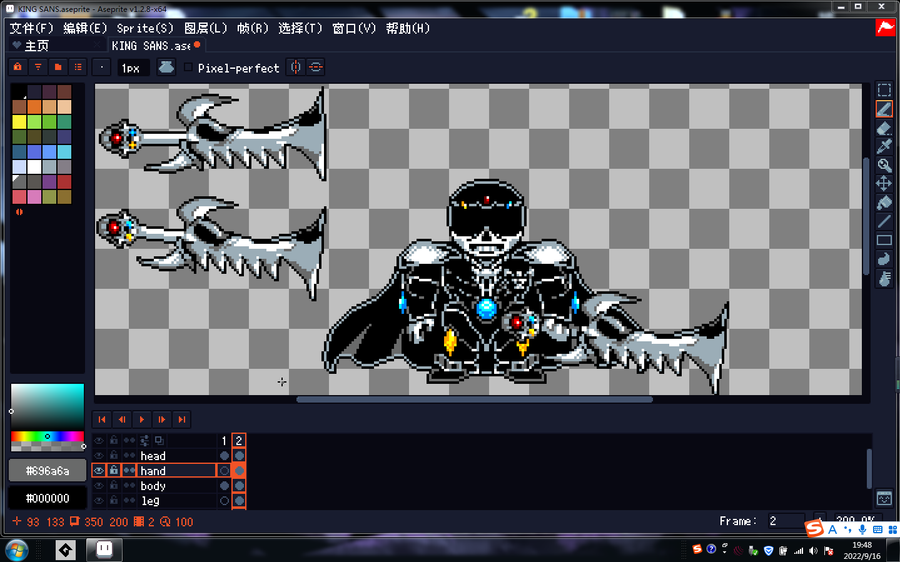The height and width of the screenshot is (562, 900).
Task: Click the background color #000000 button
Action: (48, 498)
